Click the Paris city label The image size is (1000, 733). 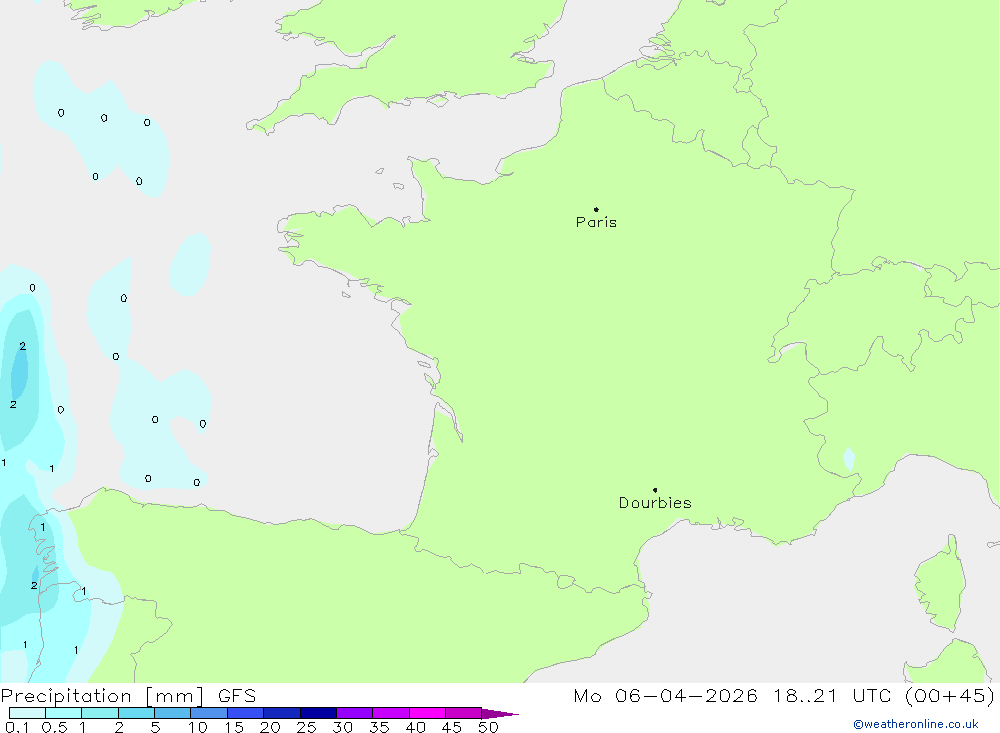click(596, 222)
